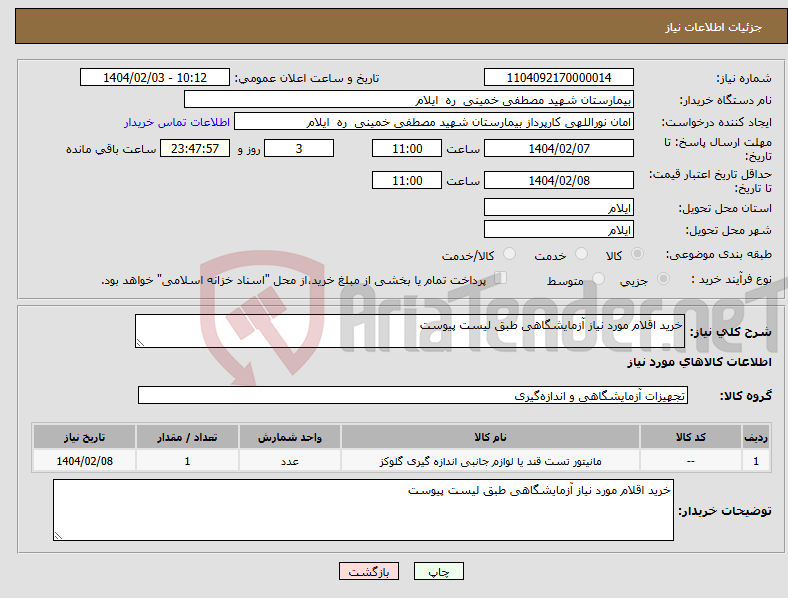Click the نام کالا column header
The image size is (788, 598).
[490, 437]
